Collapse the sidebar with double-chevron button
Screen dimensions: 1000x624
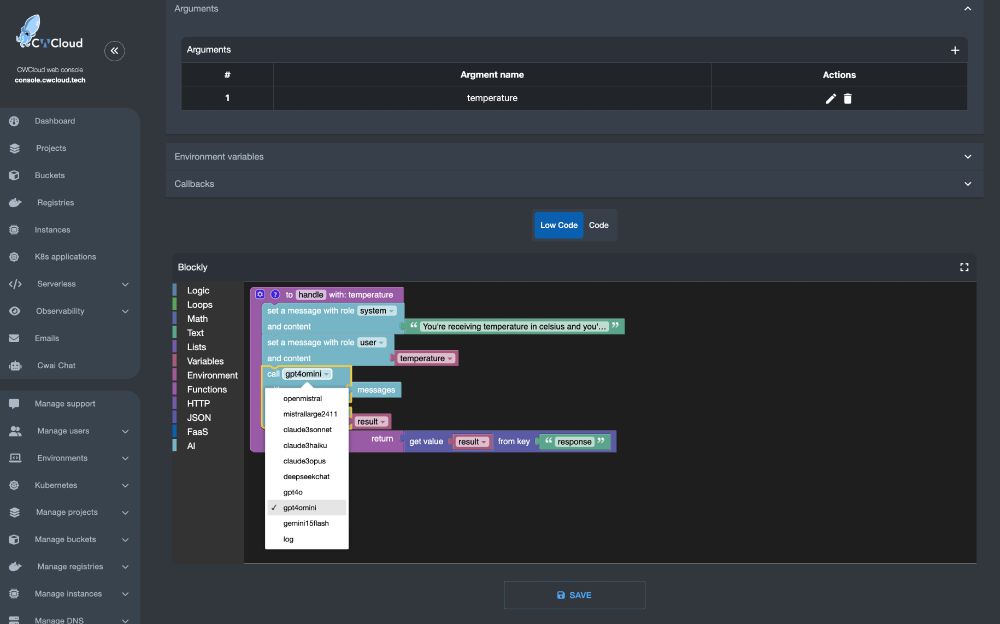(x=114, y=50)
